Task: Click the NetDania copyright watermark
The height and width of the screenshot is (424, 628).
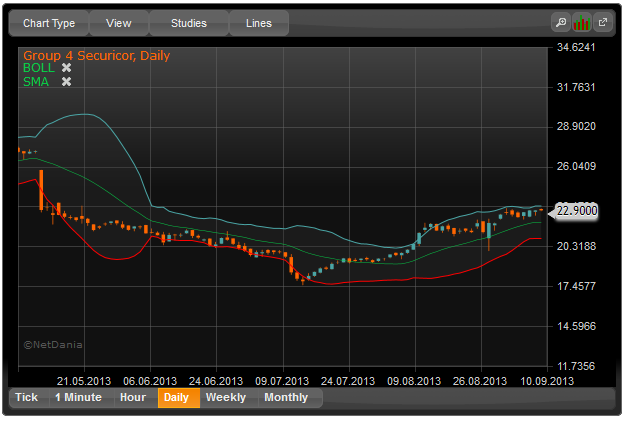Action: point(53,345)
